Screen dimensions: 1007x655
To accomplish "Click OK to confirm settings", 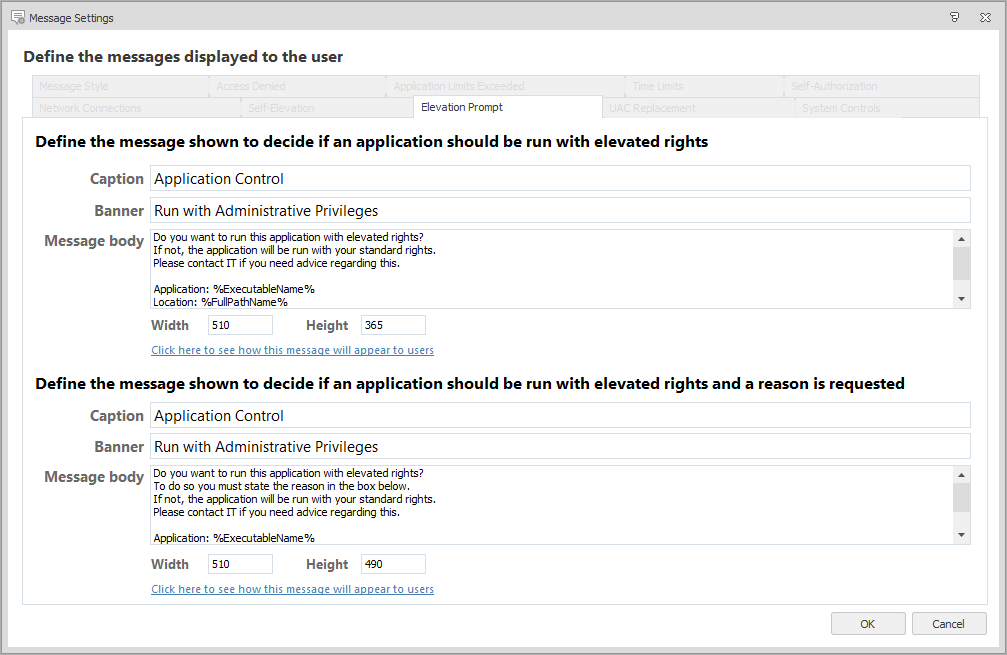I will 867,624.
